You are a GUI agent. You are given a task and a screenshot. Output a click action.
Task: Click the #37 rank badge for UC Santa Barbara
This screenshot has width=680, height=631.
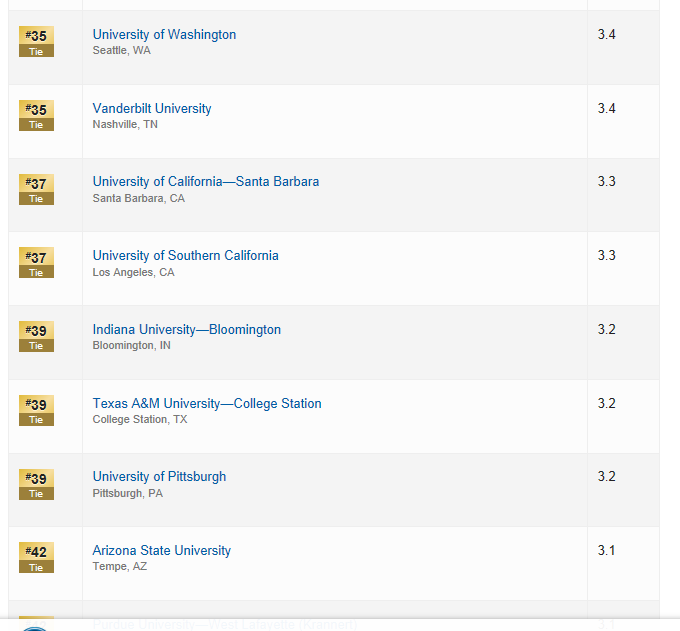coord(36,190)
